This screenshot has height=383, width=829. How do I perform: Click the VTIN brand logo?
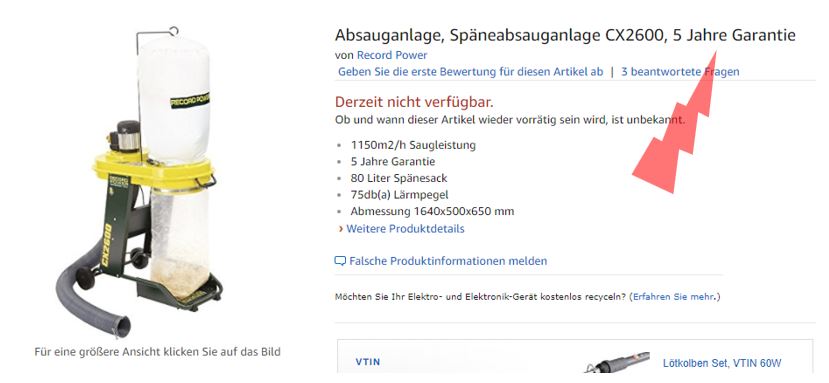368,362
